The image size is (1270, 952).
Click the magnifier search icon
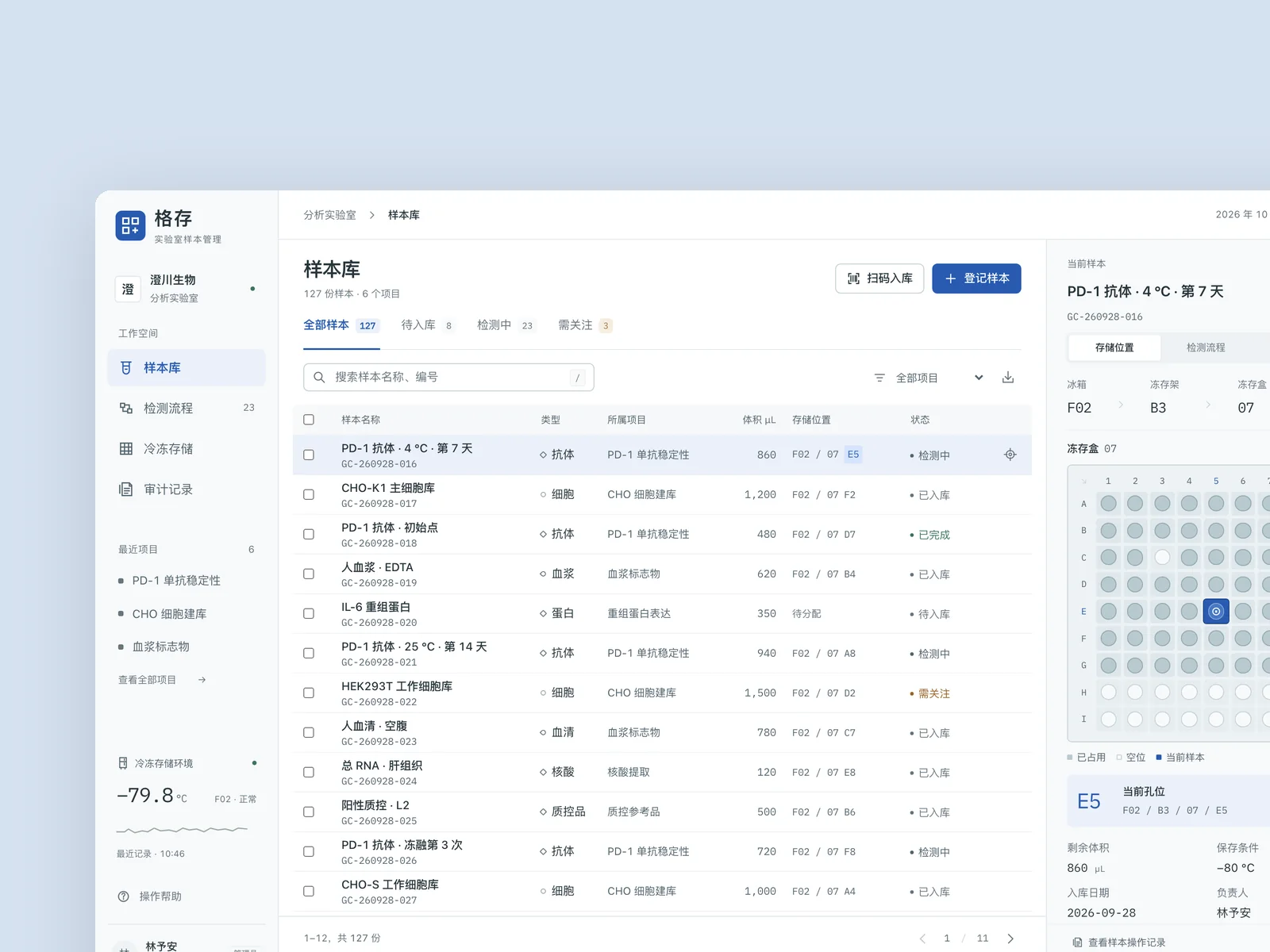pos(319,378)
